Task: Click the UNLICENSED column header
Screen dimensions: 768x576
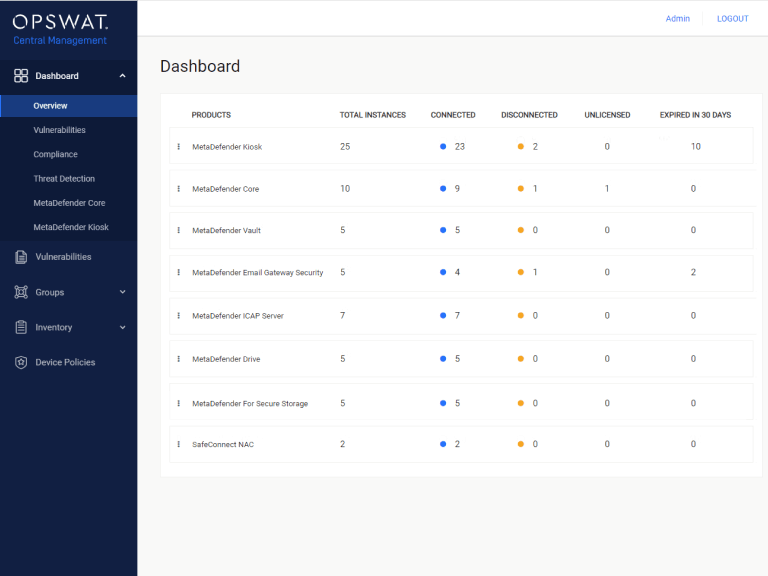Action: (607, 115)
